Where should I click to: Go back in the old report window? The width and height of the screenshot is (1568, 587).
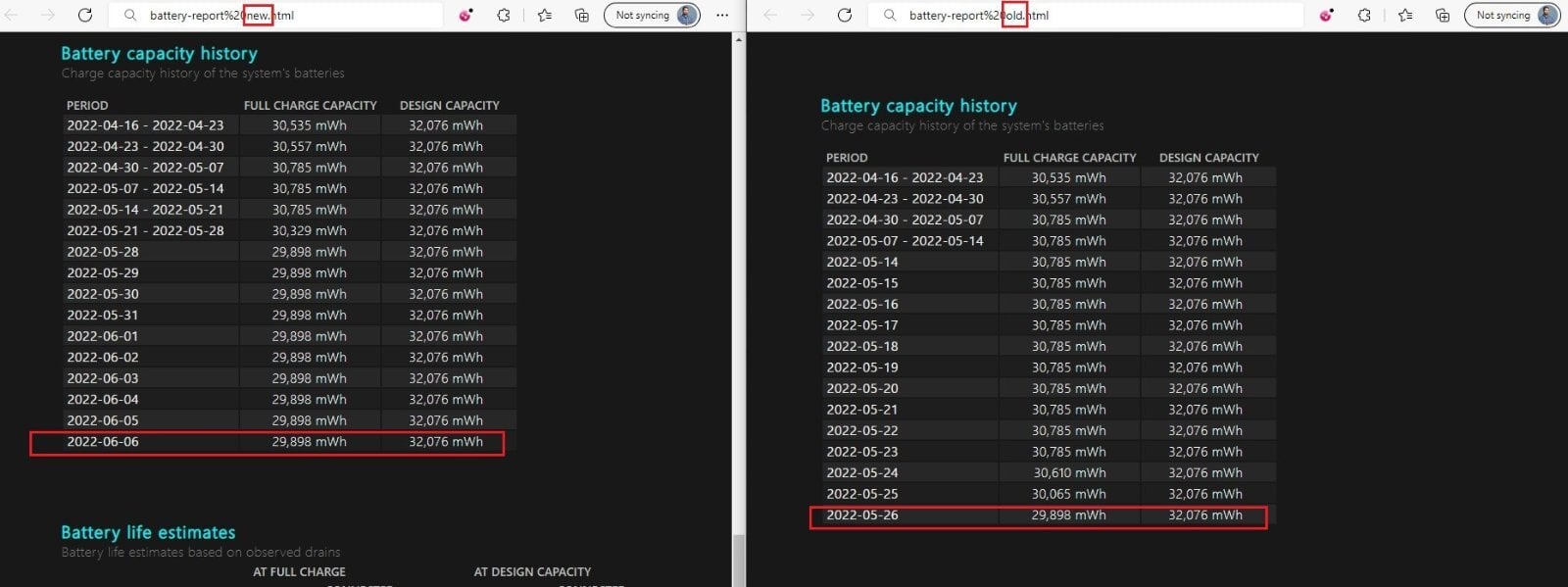770,15
